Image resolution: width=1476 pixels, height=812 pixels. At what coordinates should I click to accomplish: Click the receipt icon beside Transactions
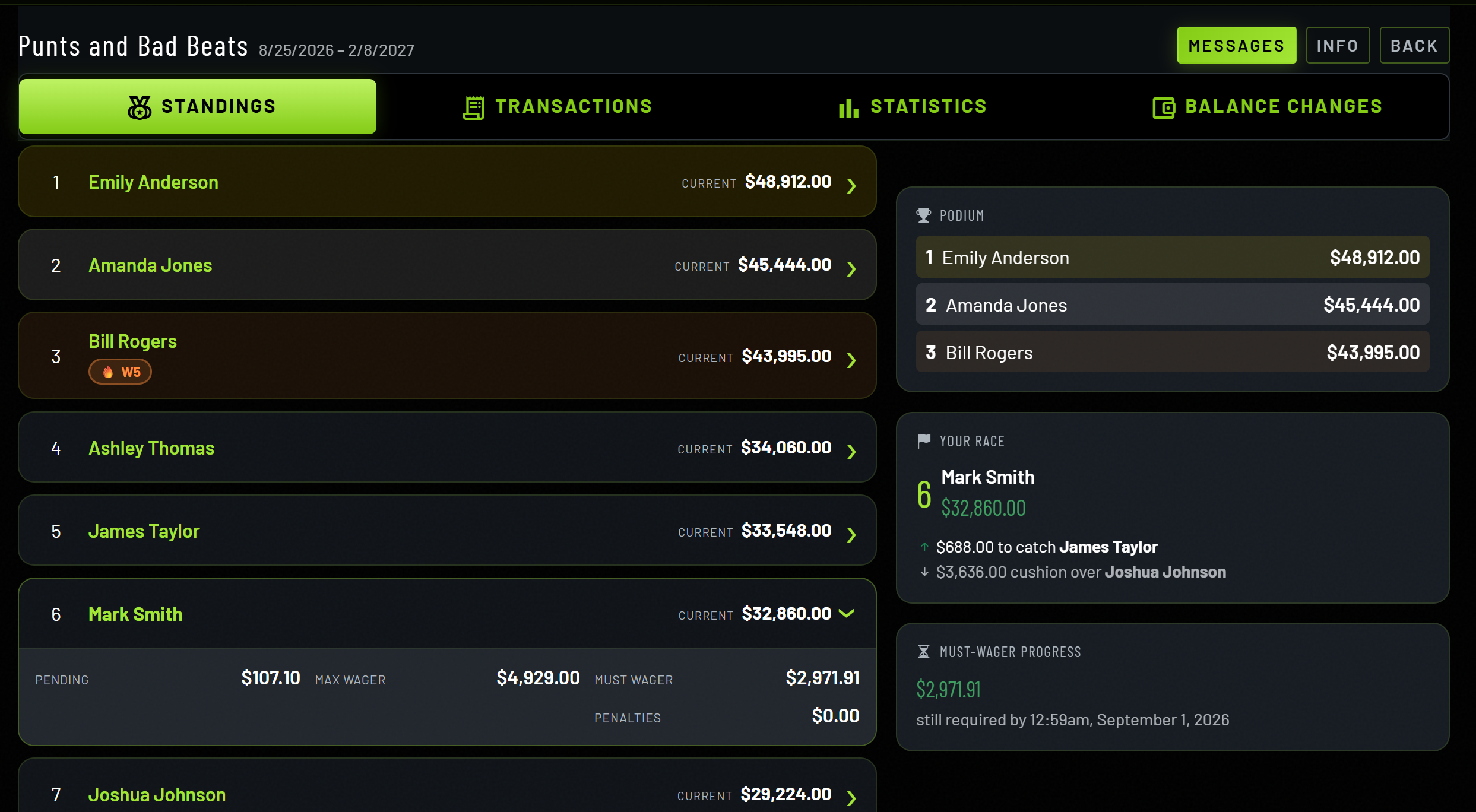pos(474,107)
